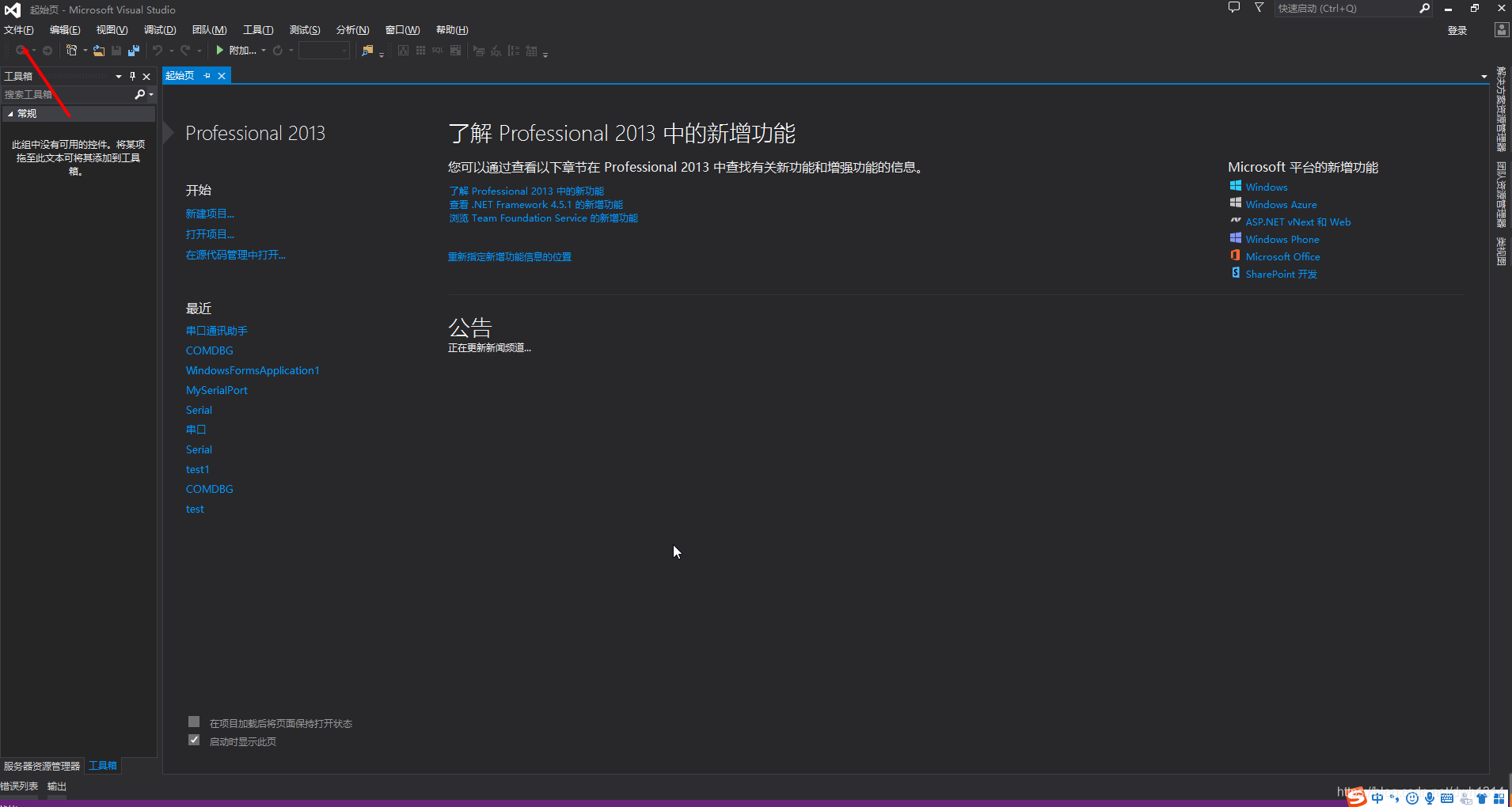Viewport: 1512px width, 807px height.
Task: Click the feedback speech bubble icon
Action: 1234,8
